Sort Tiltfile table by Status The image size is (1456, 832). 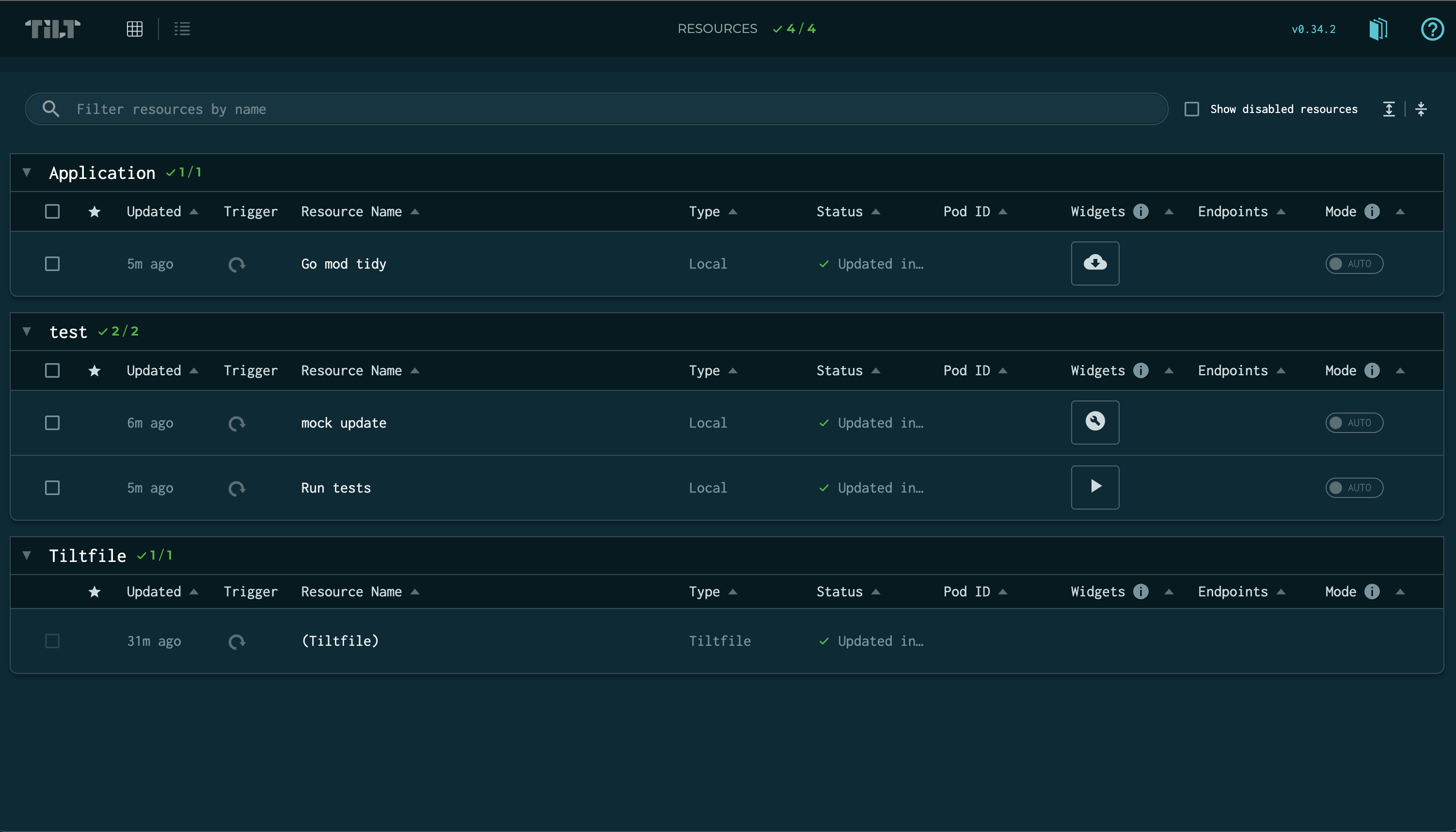pyautogui.click(x=848, y=592)
